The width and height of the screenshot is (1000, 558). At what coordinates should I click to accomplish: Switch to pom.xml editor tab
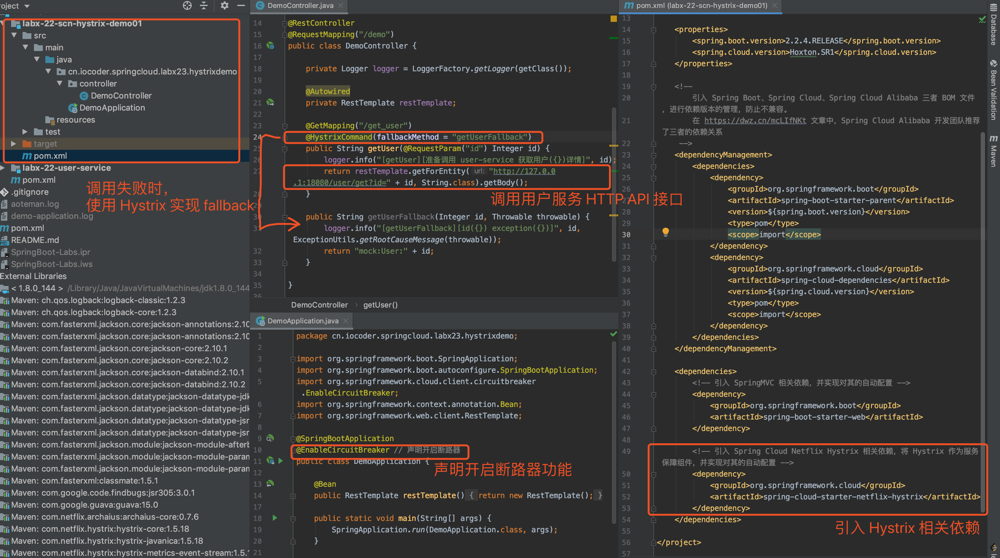coord(701,5)
